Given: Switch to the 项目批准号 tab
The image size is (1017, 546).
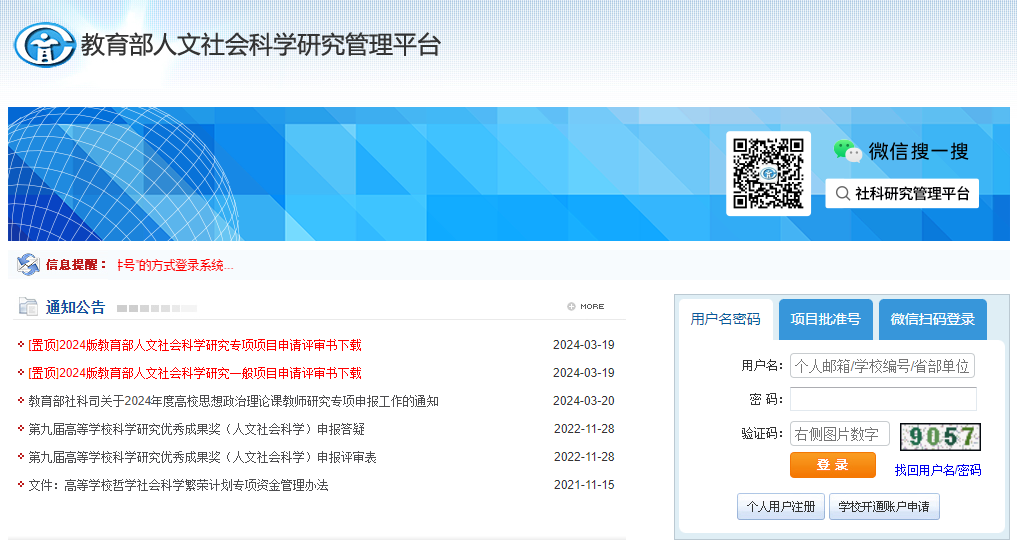Looking at the screenshot, I should (x=825, y=320).
